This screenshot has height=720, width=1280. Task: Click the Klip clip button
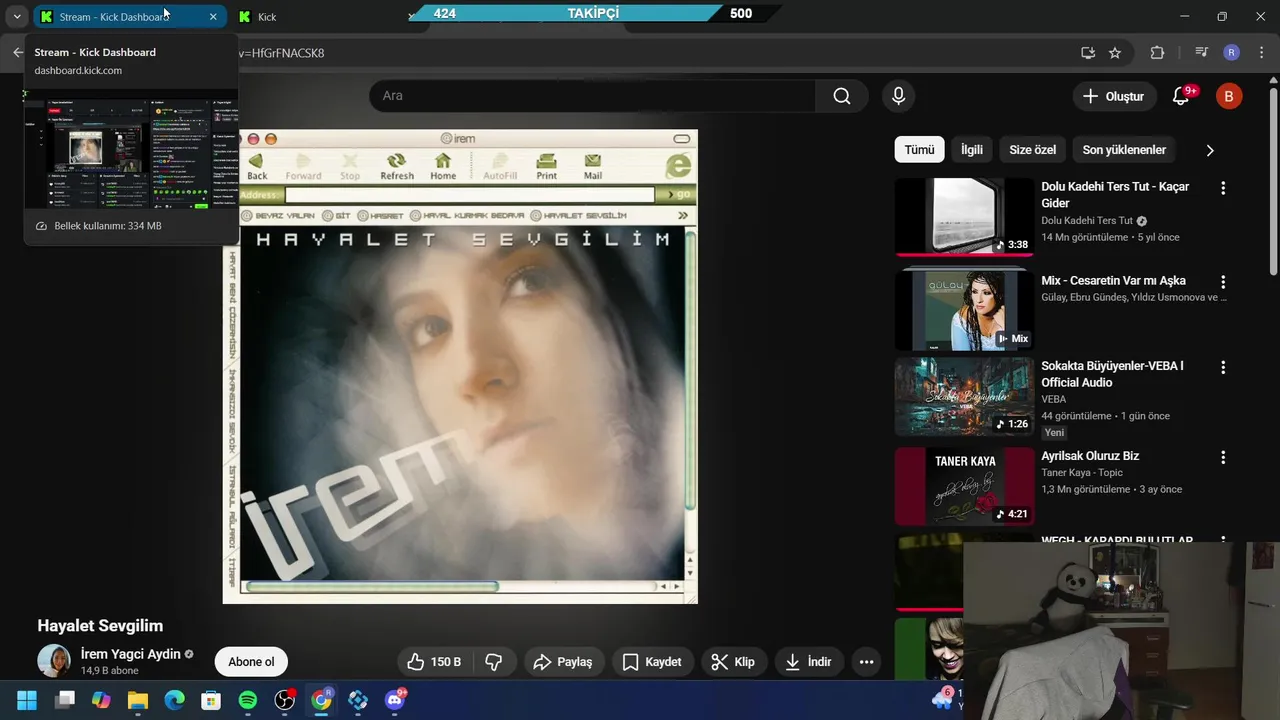(733, 662)
